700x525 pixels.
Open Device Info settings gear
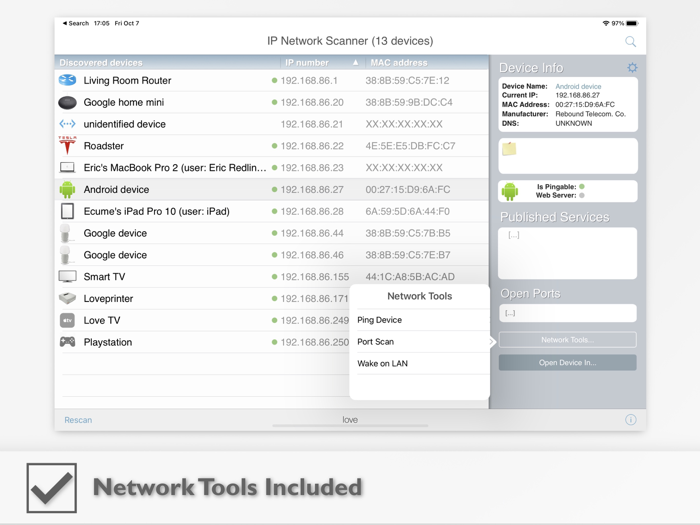[632, 67]
